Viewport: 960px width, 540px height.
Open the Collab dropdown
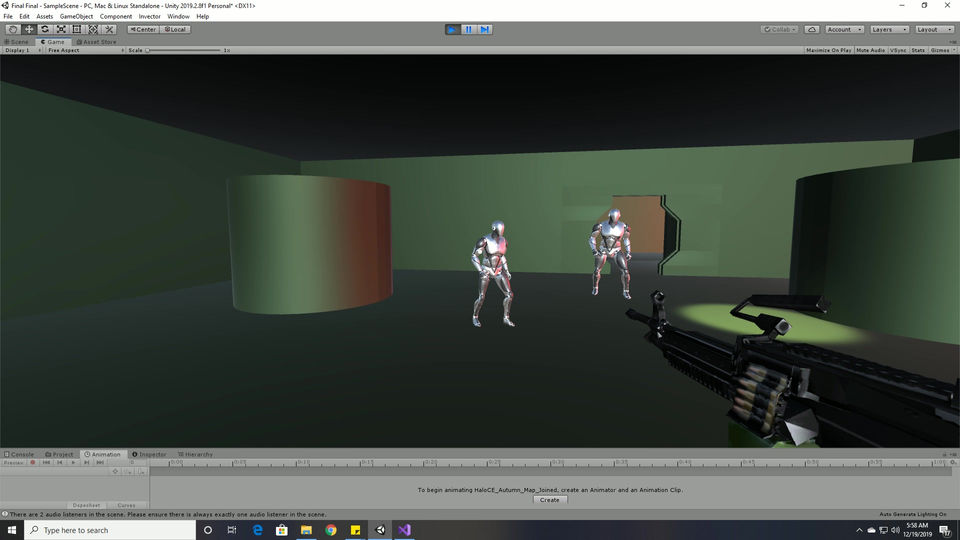coord(779,29)
